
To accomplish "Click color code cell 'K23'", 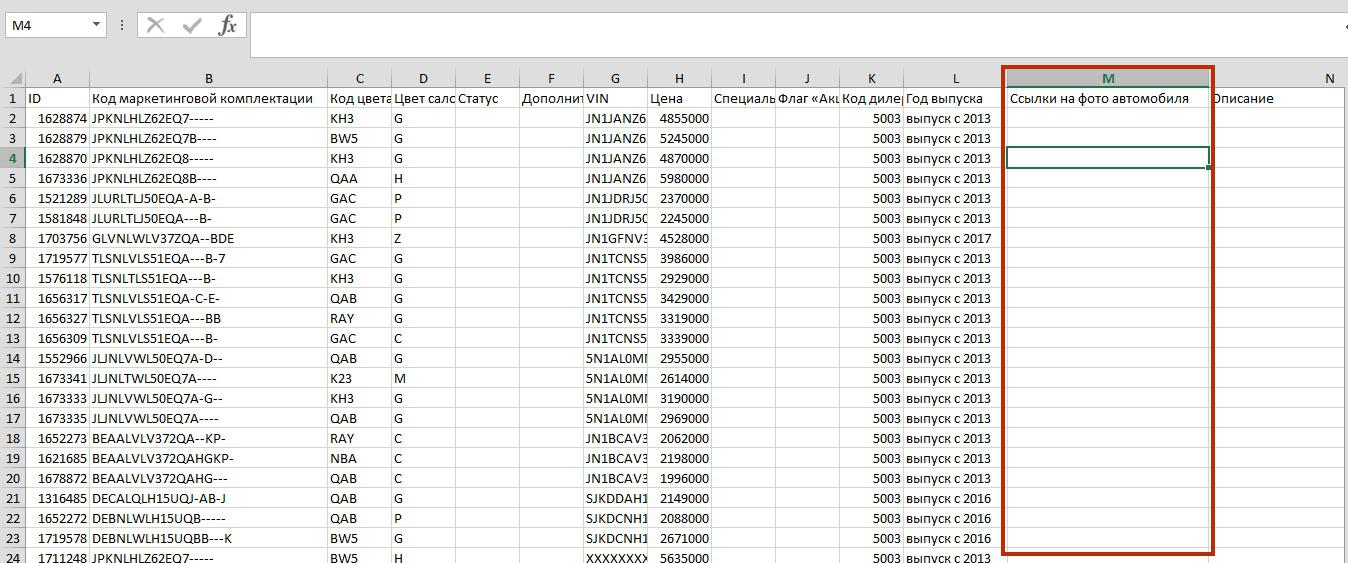I will tap(359, 378).
